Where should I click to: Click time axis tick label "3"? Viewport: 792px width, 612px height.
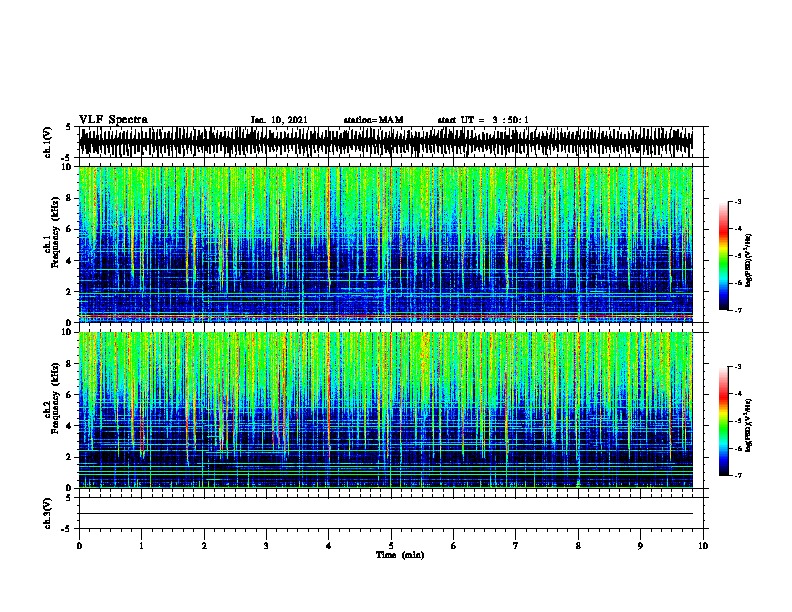pyautogui.click(x=266, y=546)
